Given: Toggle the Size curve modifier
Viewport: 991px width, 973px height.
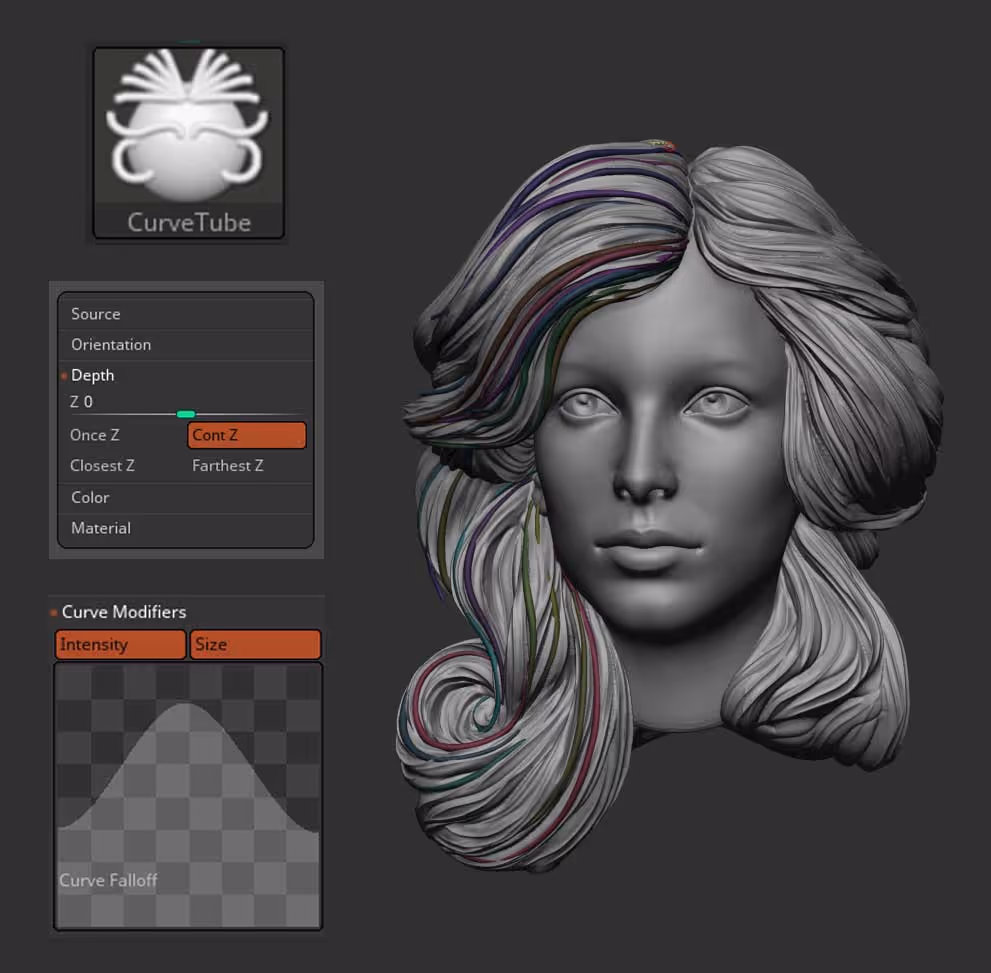Looking at the screenshot, I should coord(255,644).
